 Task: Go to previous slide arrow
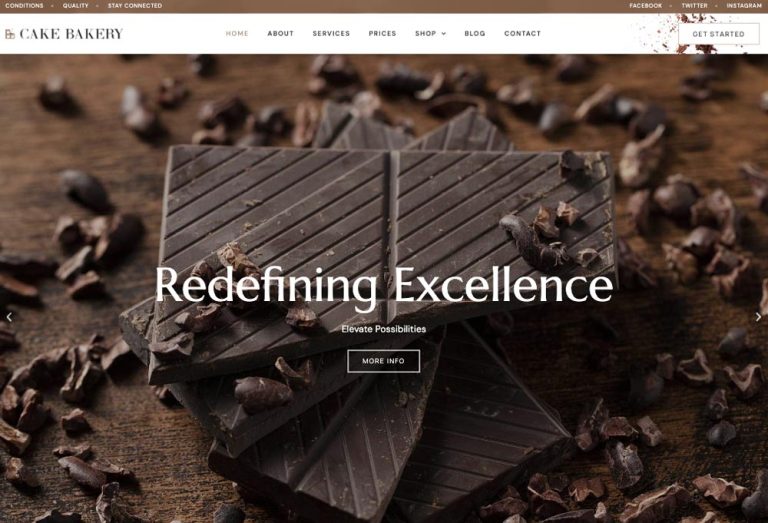pos(9,317)
